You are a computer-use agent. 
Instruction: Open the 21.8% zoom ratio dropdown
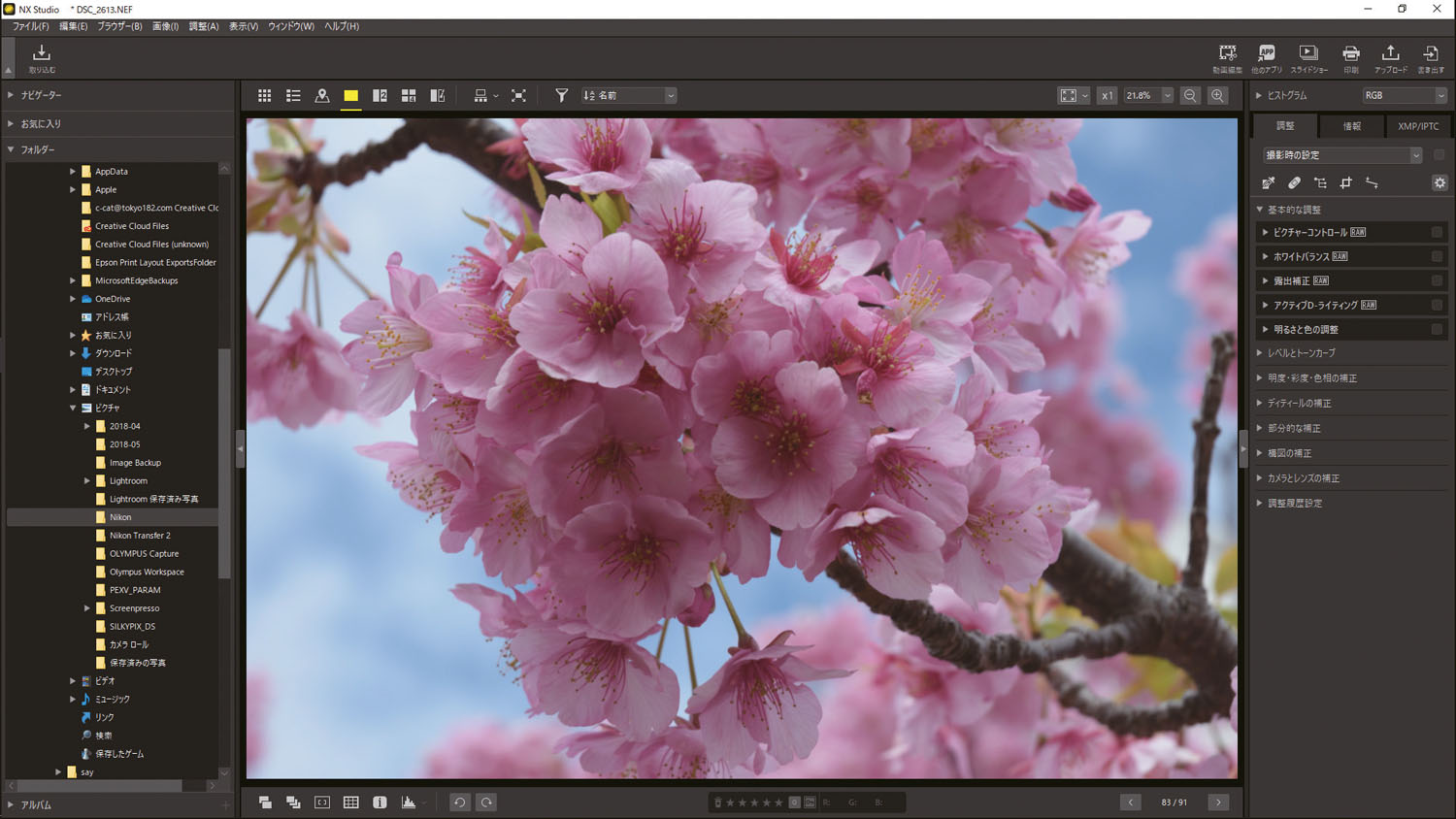[1148, 95]
